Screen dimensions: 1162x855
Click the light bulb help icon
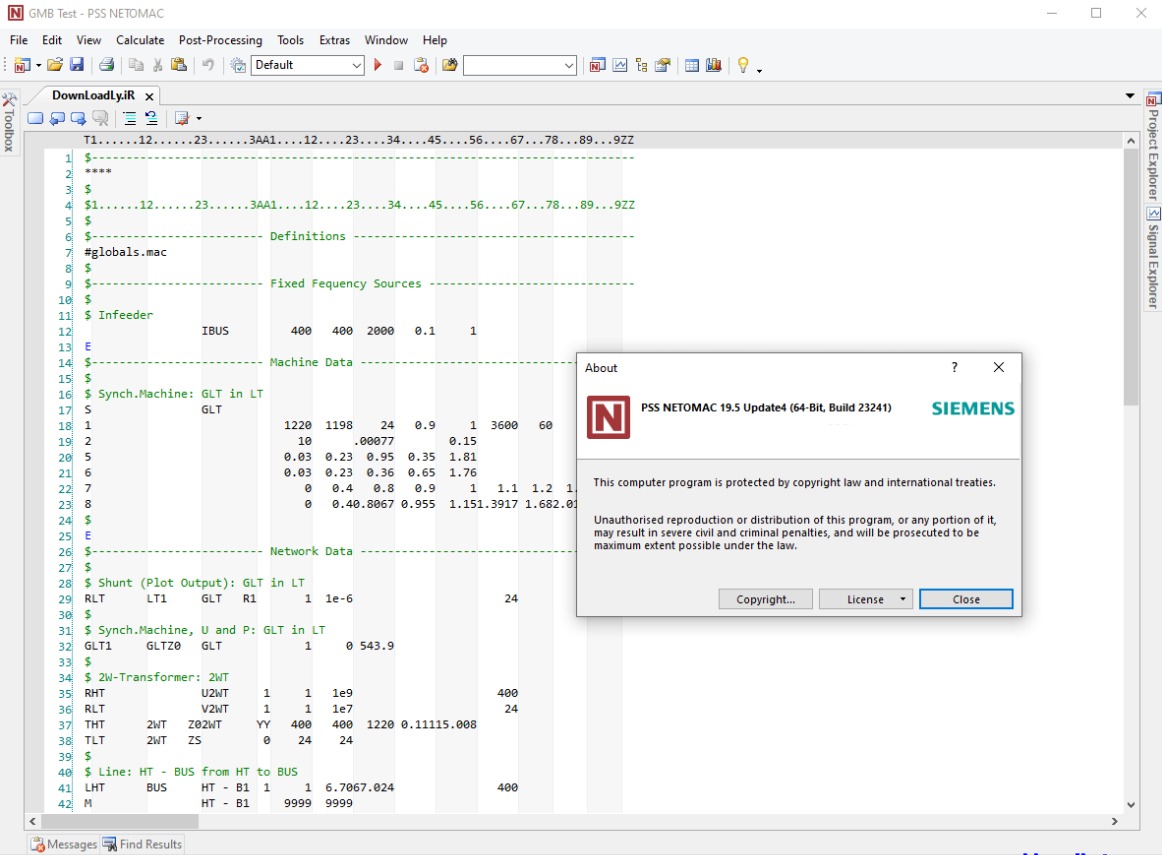tap(743, 65)
